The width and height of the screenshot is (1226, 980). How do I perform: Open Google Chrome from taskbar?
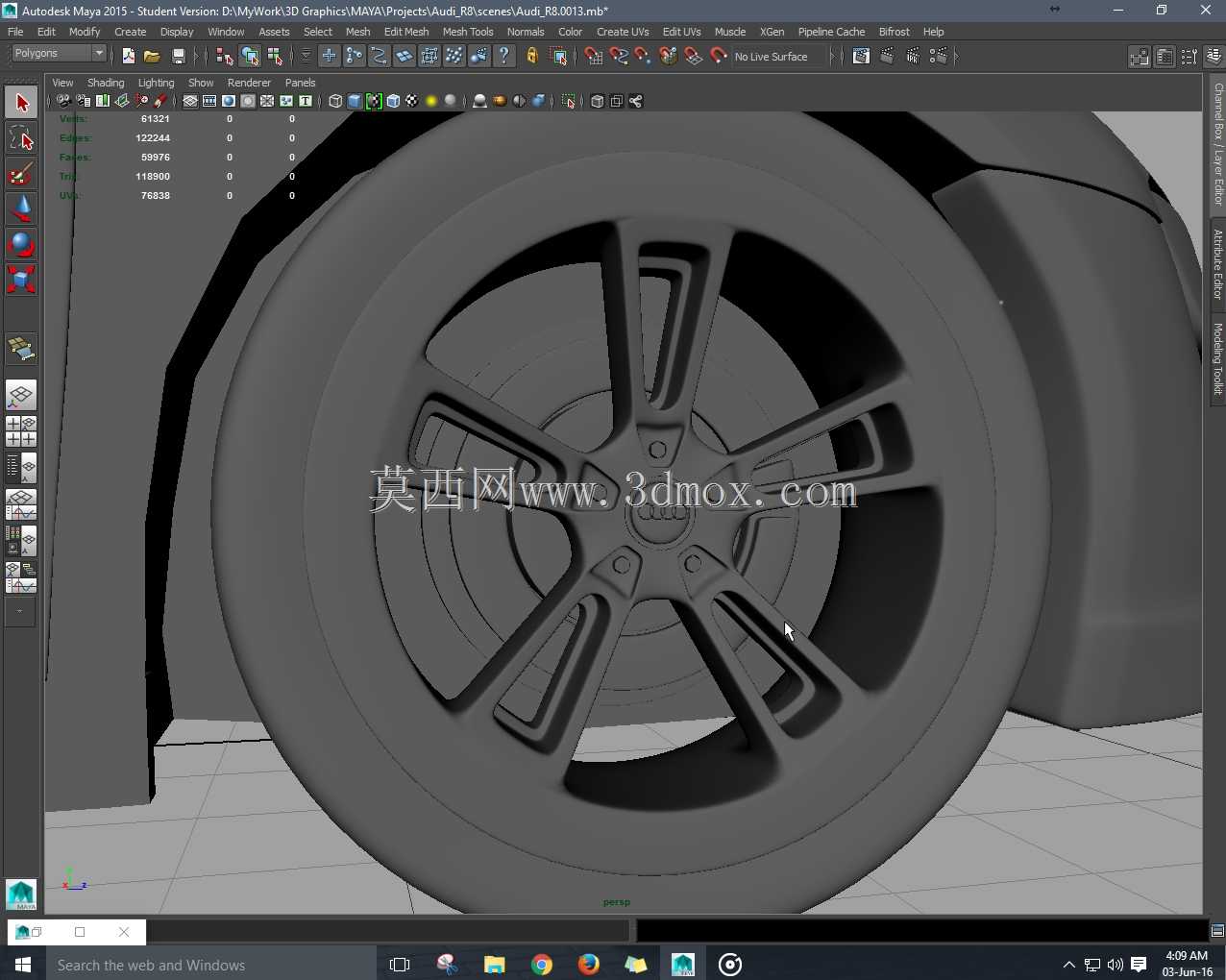542,965
